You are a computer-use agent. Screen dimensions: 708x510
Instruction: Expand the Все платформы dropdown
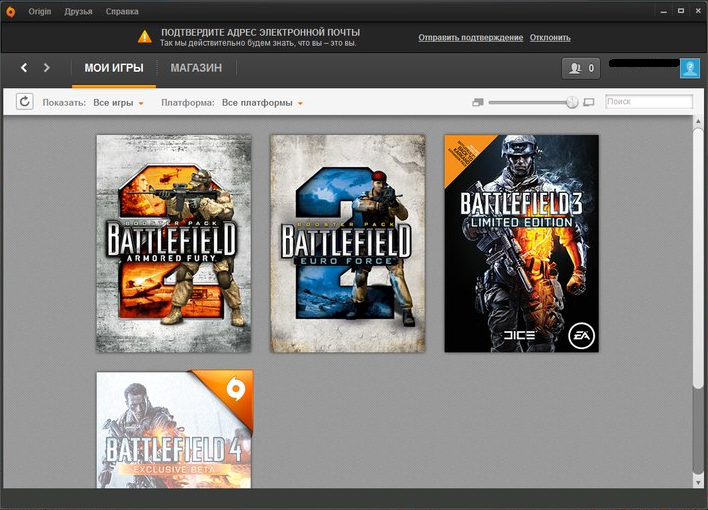[x=262, y=103]
